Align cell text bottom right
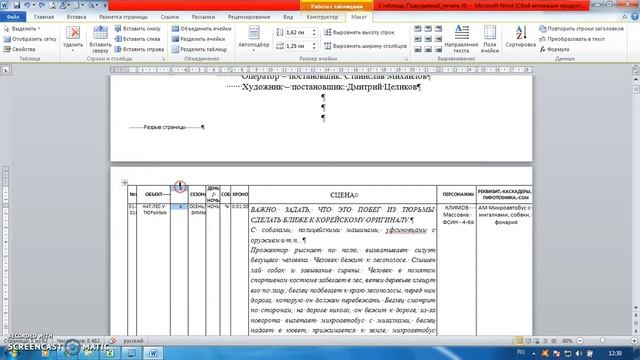The image size is (640, 360). click(438, 49)
